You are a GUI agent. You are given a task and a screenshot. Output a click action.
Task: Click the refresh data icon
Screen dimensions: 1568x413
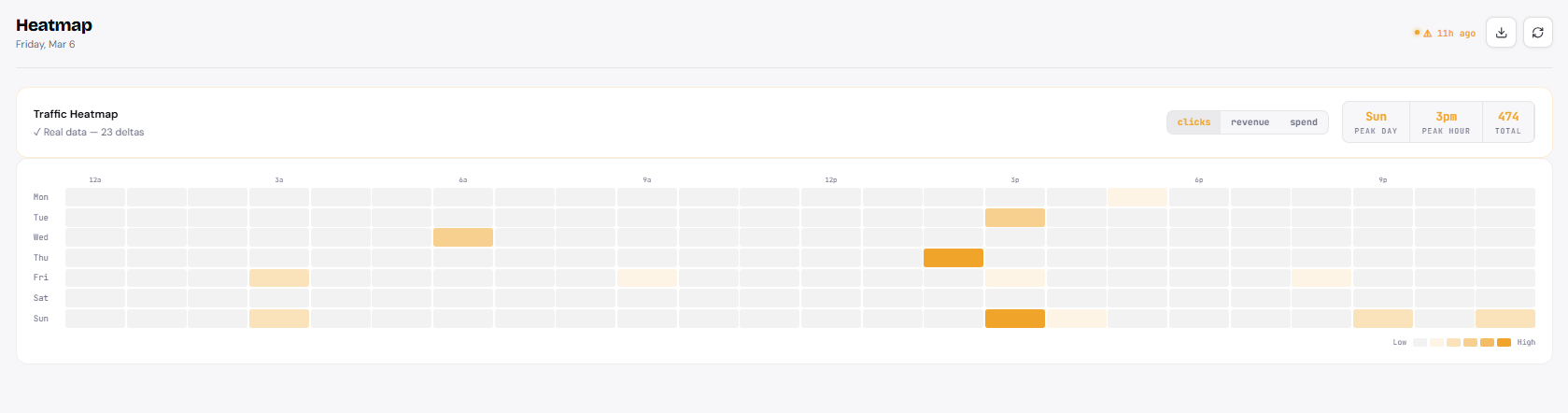[1537, 33]
